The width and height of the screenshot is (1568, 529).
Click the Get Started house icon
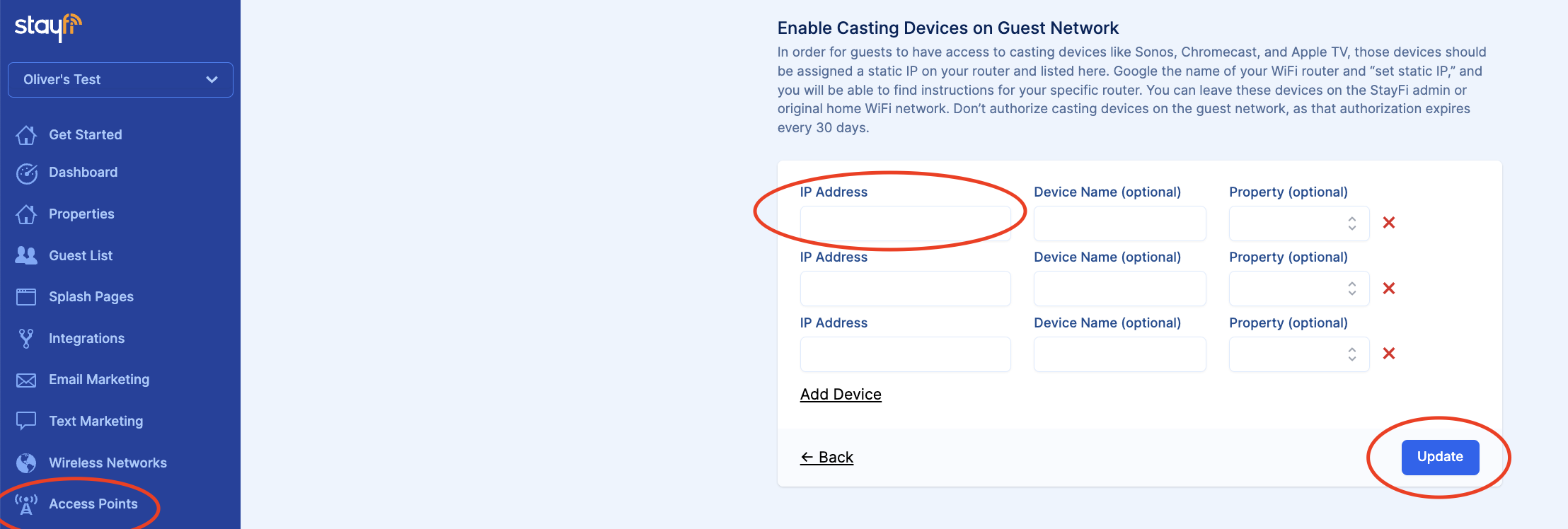click(x=26, y=135)
